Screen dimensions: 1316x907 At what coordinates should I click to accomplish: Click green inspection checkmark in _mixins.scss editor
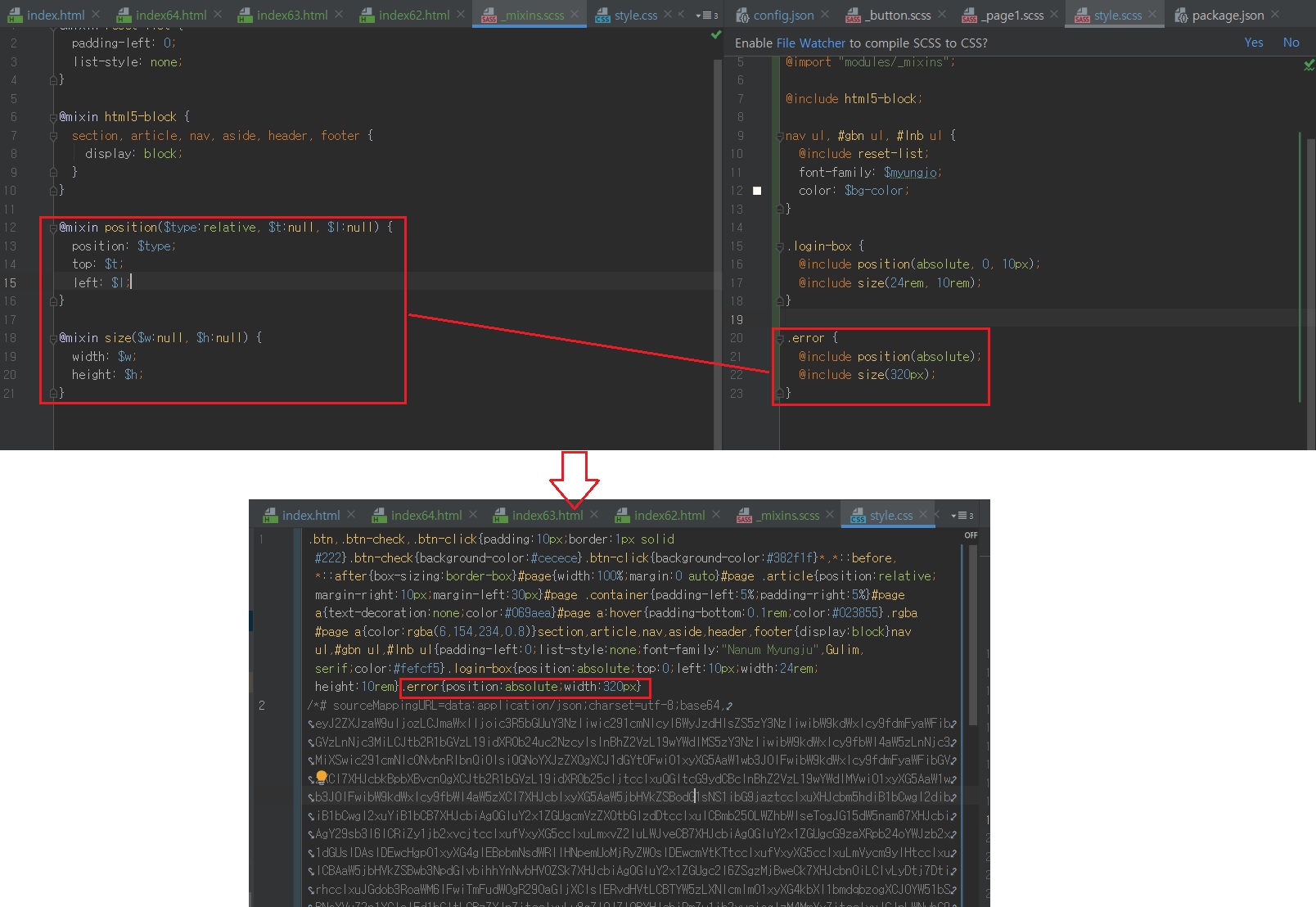[x=716, y=35]
